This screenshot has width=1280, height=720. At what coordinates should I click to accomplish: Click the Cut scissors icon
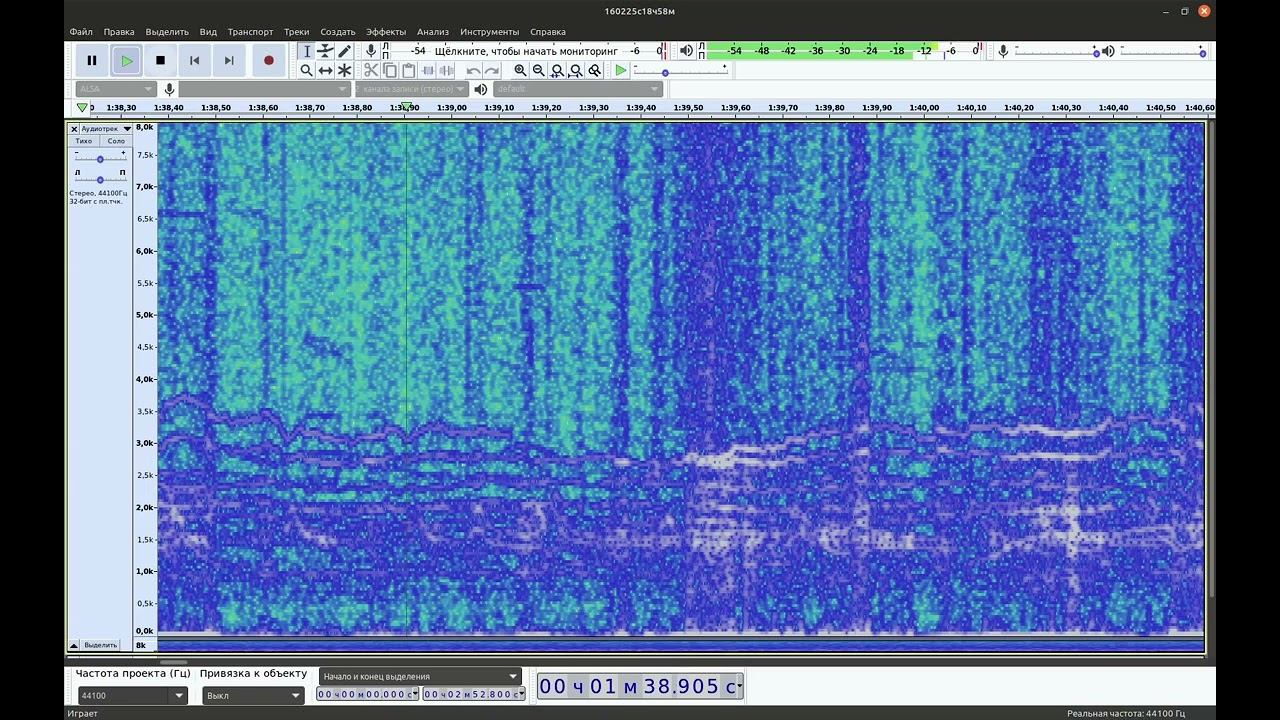[371, 70]
